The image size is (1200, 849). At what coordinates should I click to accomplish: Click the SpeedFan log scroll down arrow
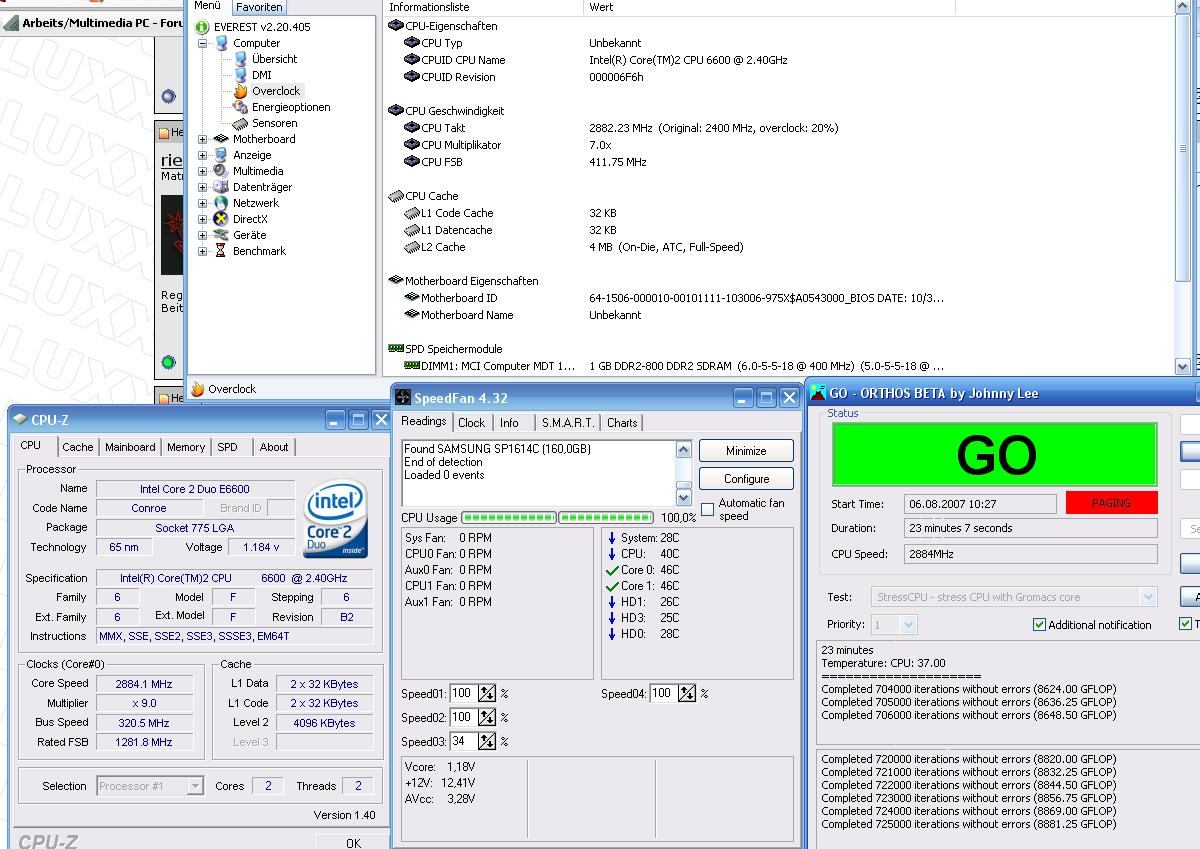click(684, 497)
